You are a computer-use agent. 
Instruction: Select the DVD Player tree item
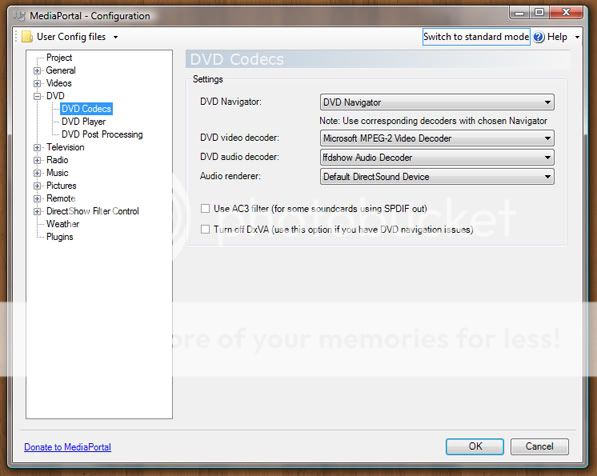(83, 121)
